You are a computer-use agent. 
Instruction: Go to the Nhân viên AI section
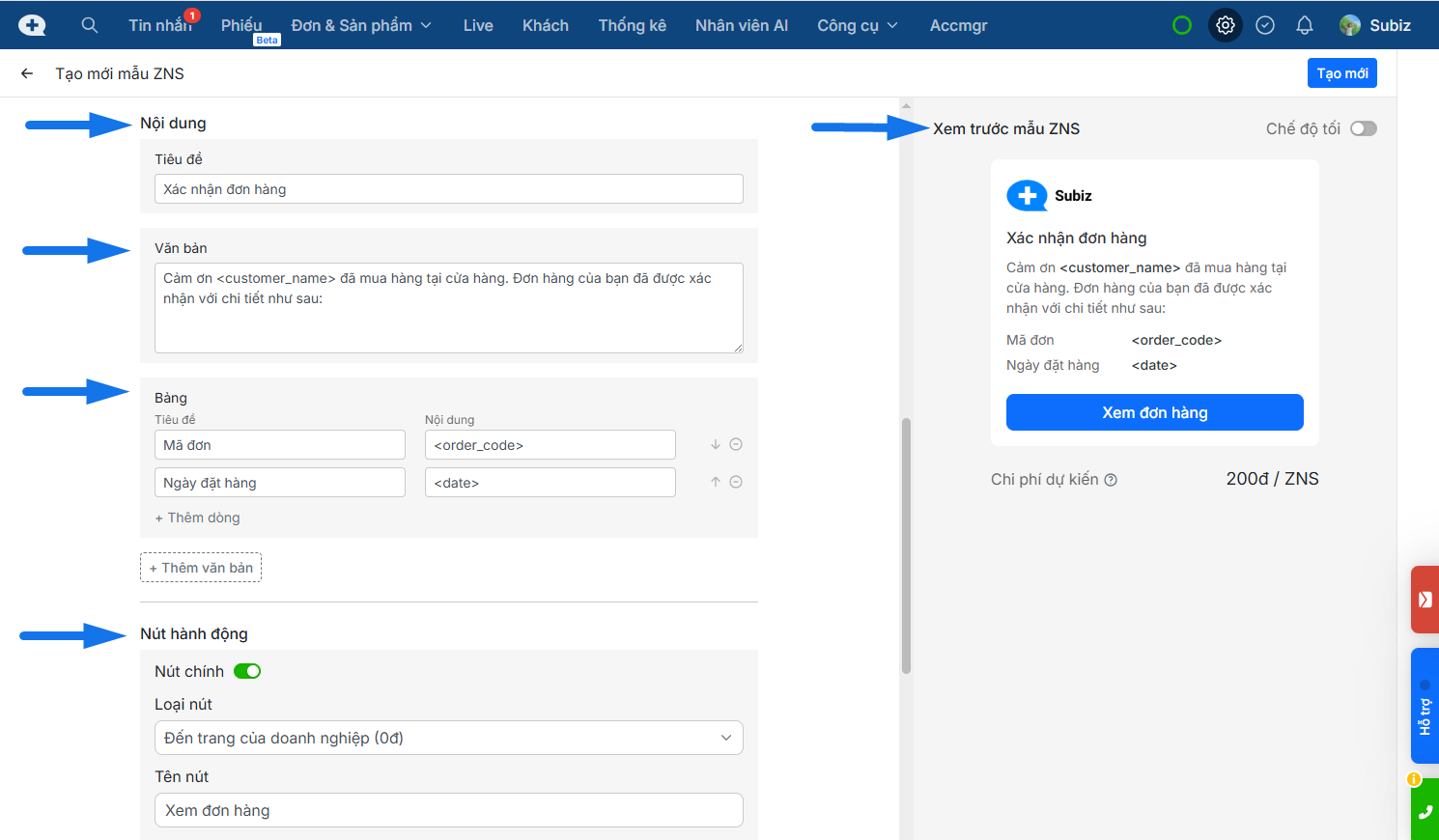pyautogui.click(x=742, y=25)
